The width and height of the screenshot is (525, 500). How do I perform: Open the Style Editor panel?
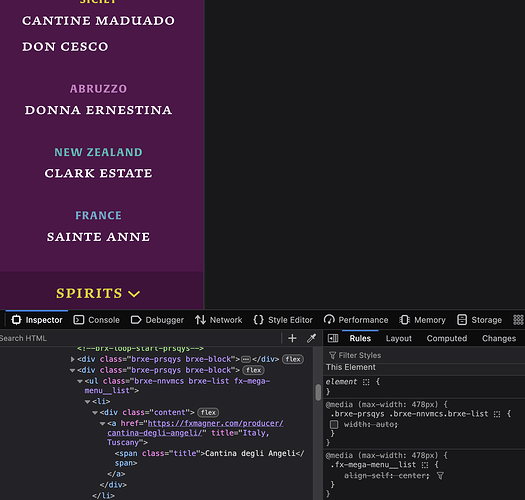tap(283, 320)
